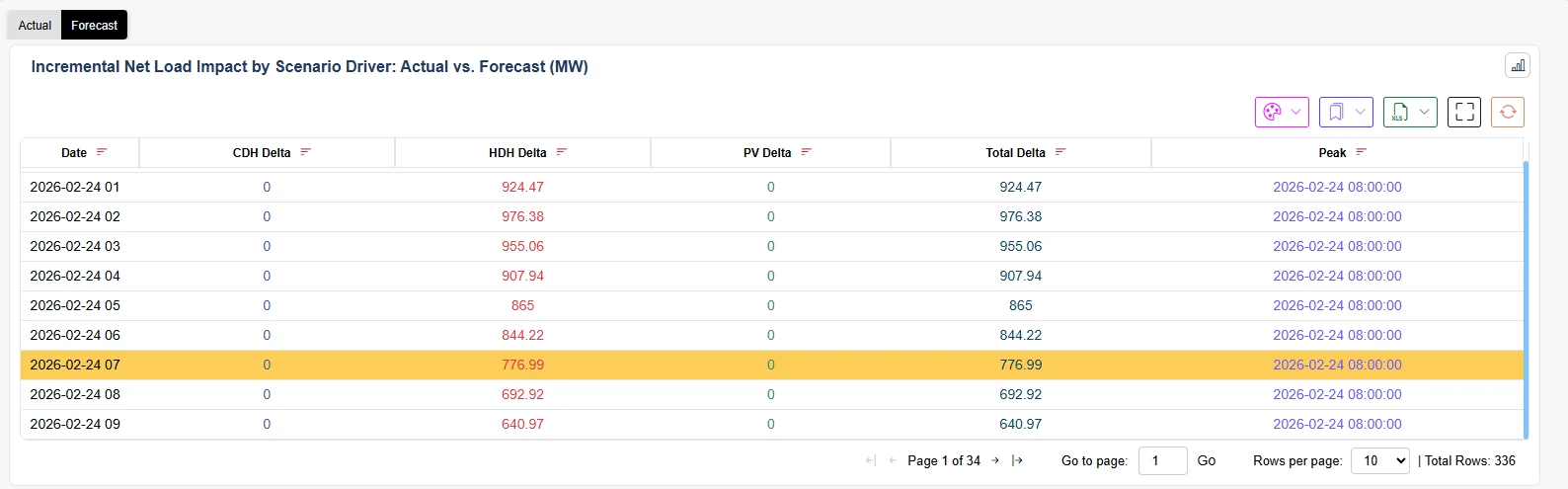1568x489 pixels.
Task: Select row 2026-02-24 04 date cell
Action: point(75,276)
